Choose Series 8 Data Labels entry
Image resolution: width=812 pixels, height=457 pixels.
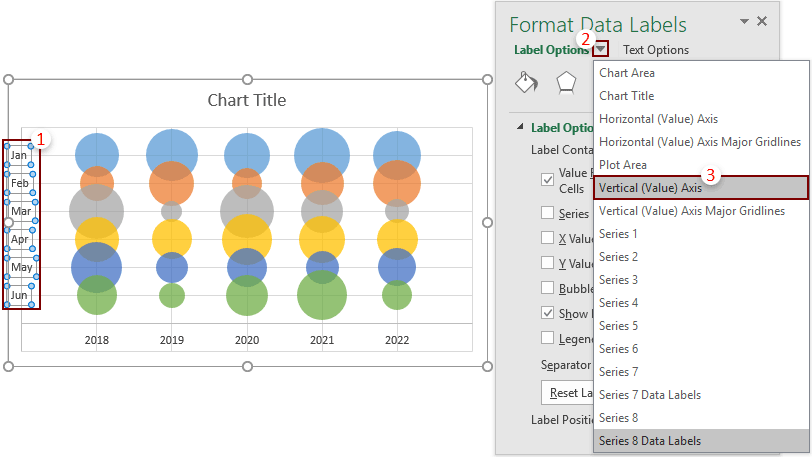pos(701,441)
